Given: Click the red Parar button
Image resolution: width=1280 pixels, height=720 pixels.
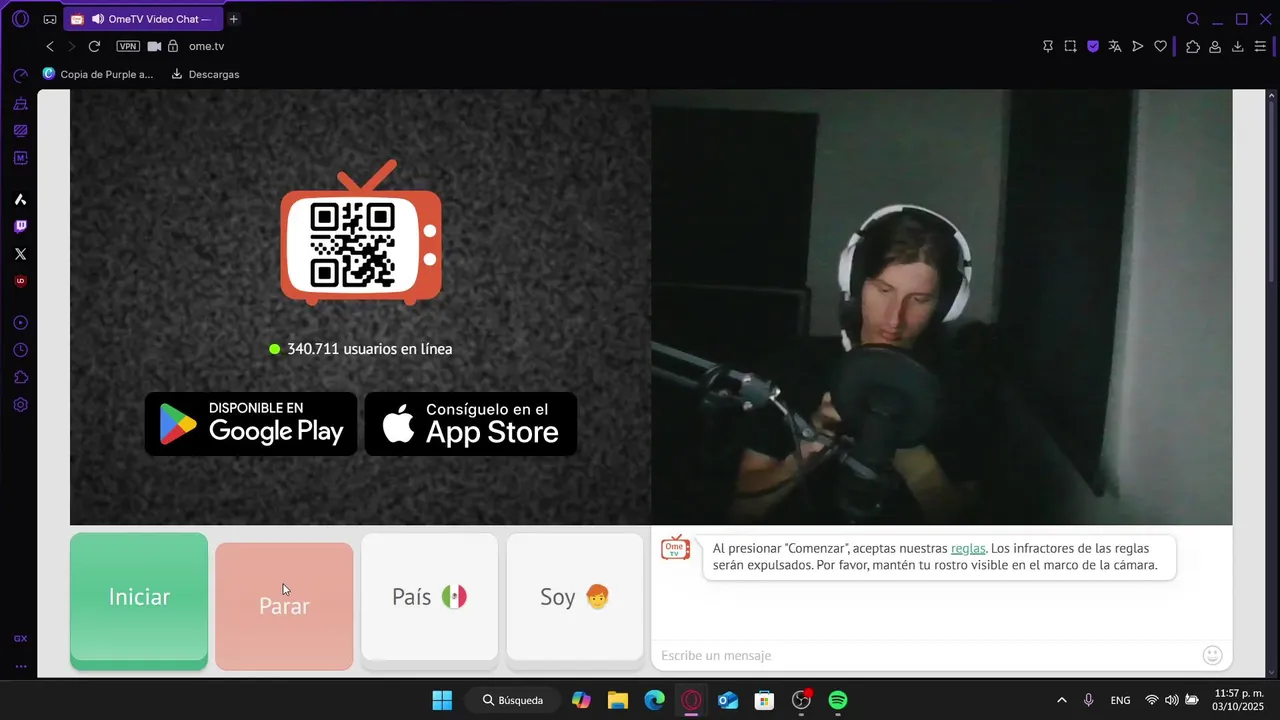Looking at the screenshot, I should pyautogui.click(x=284, y=606).
